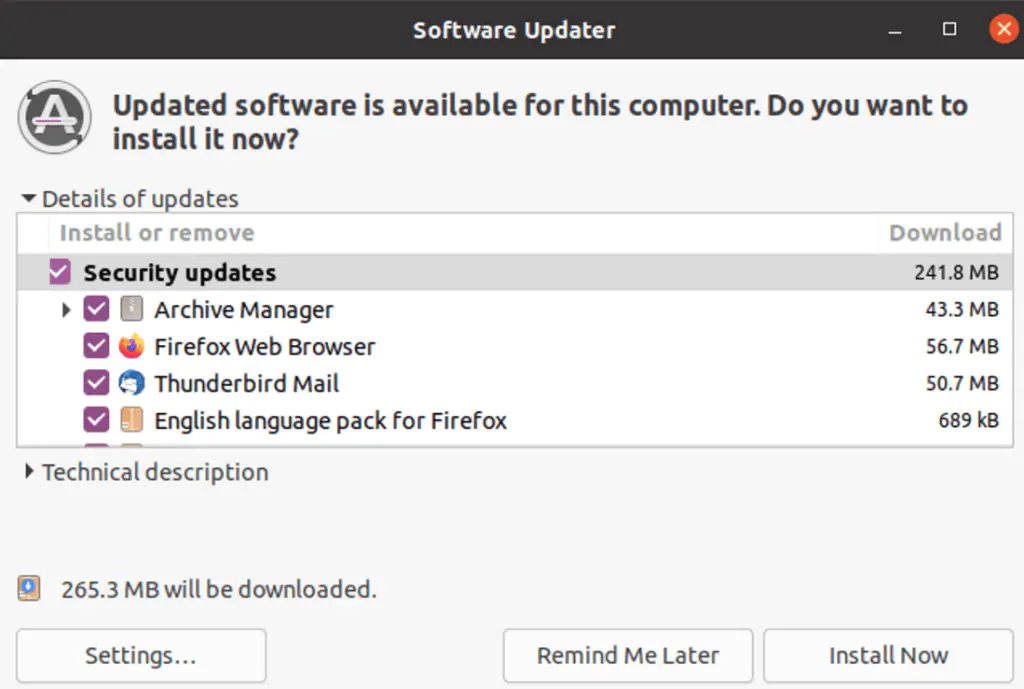Expand the Technical description section
Screen dimensions: 1024x689
point(29,472)
